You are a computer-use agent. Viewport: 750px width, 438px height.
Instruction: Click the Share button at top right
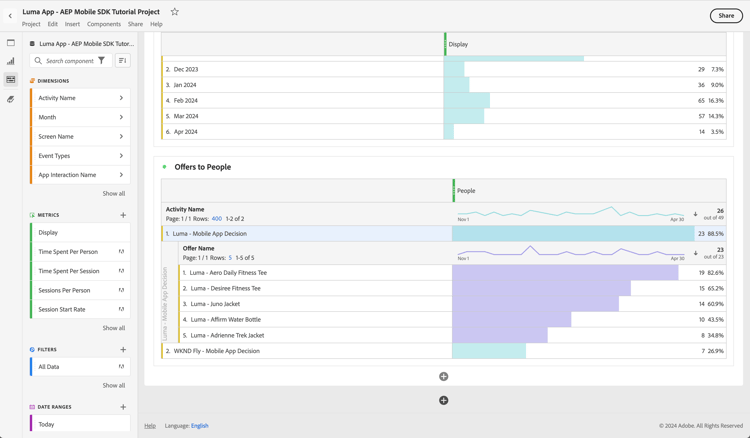pyautogui.click(x=726, y=15)
